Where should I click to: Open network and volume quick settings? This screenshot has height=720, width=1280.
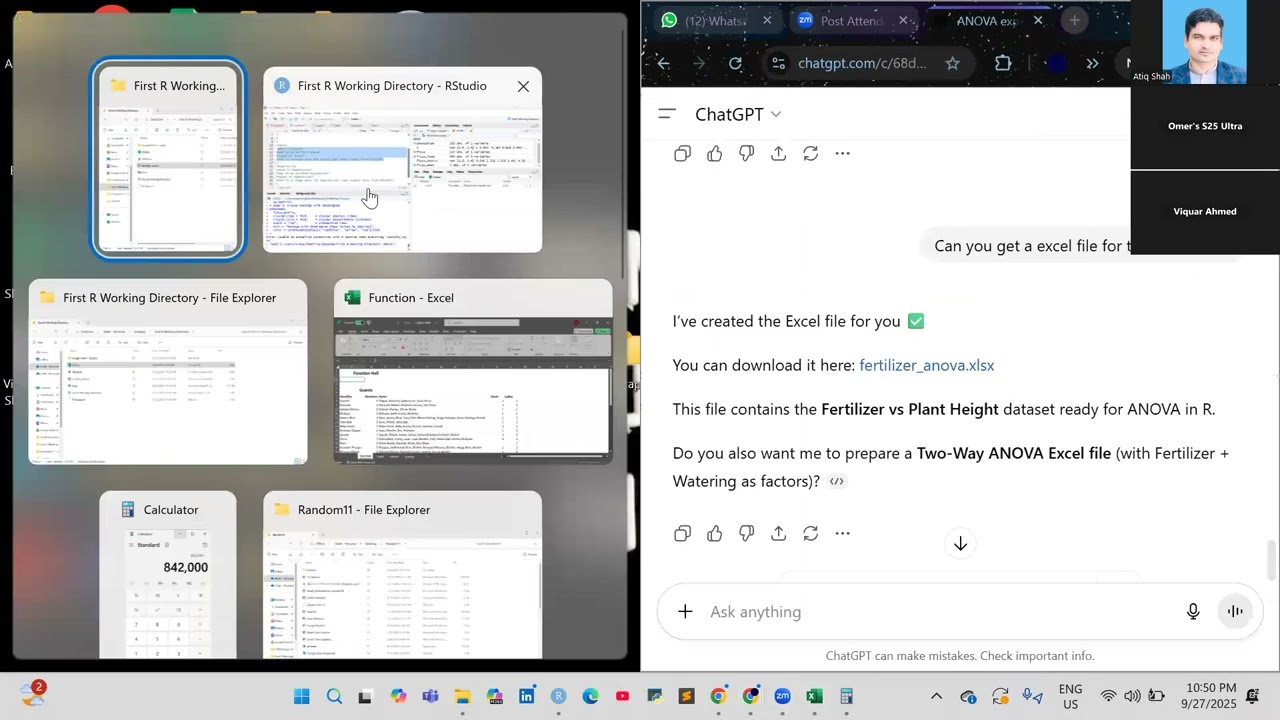pos(1132,696)
